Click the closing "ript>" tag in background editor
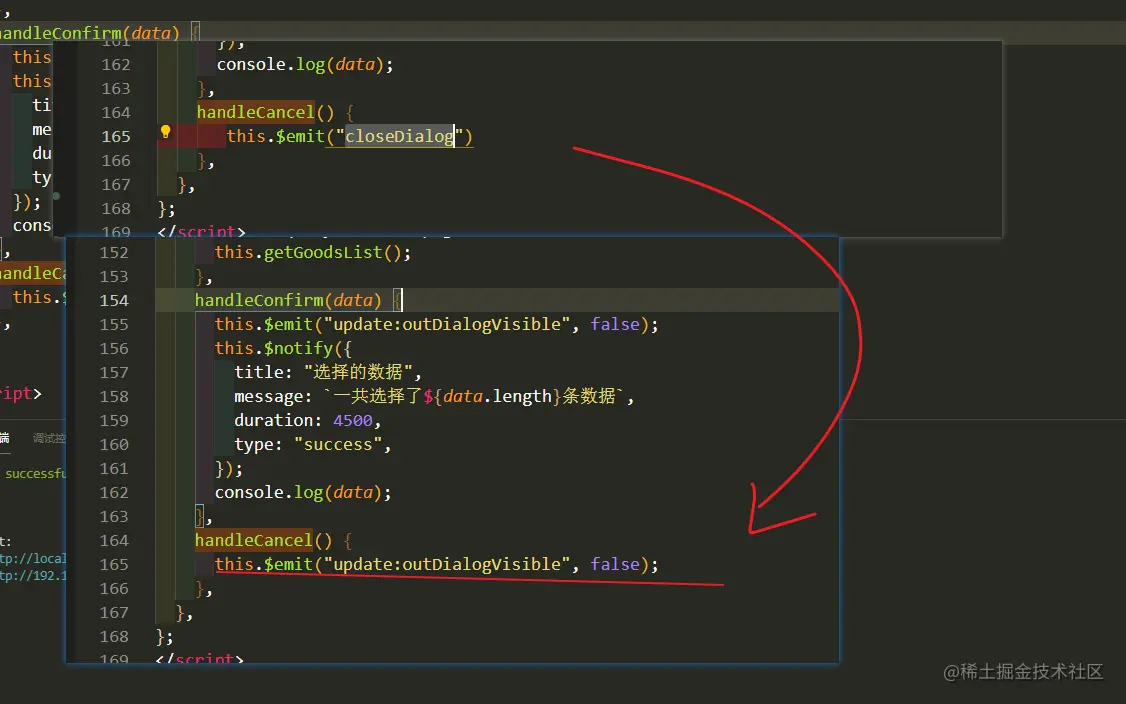This screenshot has height=704, width=1126. 21,394
